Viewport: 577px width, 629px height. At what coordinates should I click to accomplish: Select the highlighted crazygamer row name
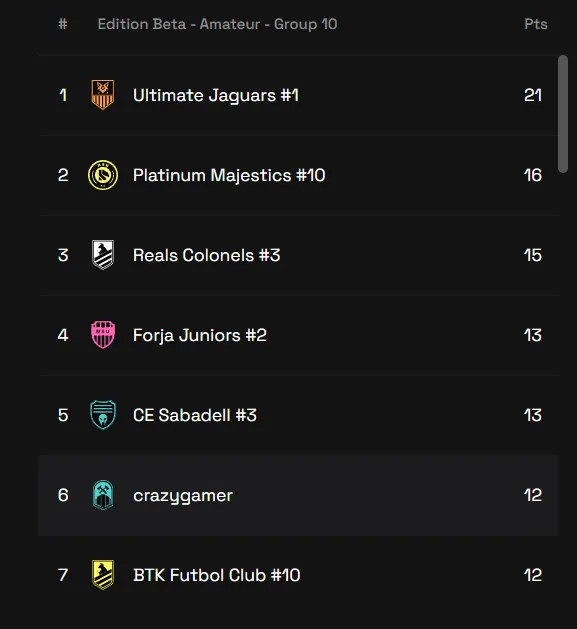click(x=183, y=496)
